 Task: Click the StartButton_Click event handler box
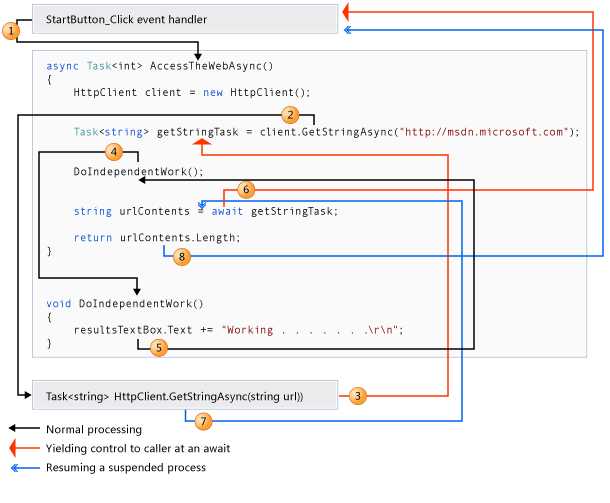(185, 19)
